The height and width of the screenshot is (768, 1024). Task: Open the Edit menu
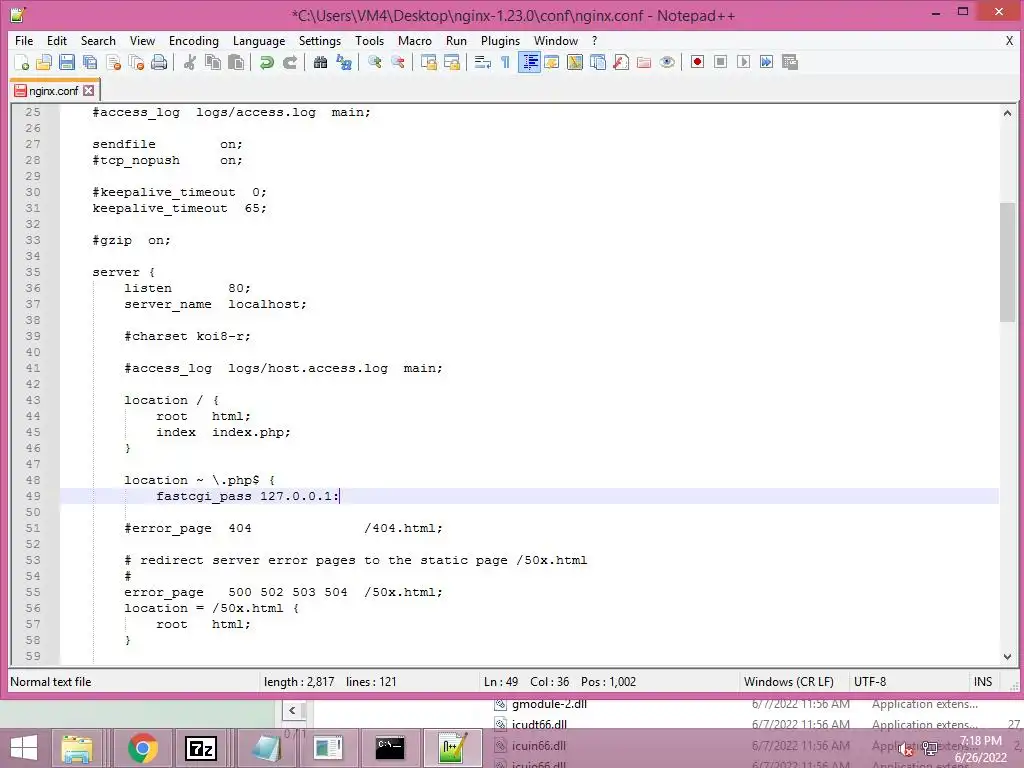(57, 40)
